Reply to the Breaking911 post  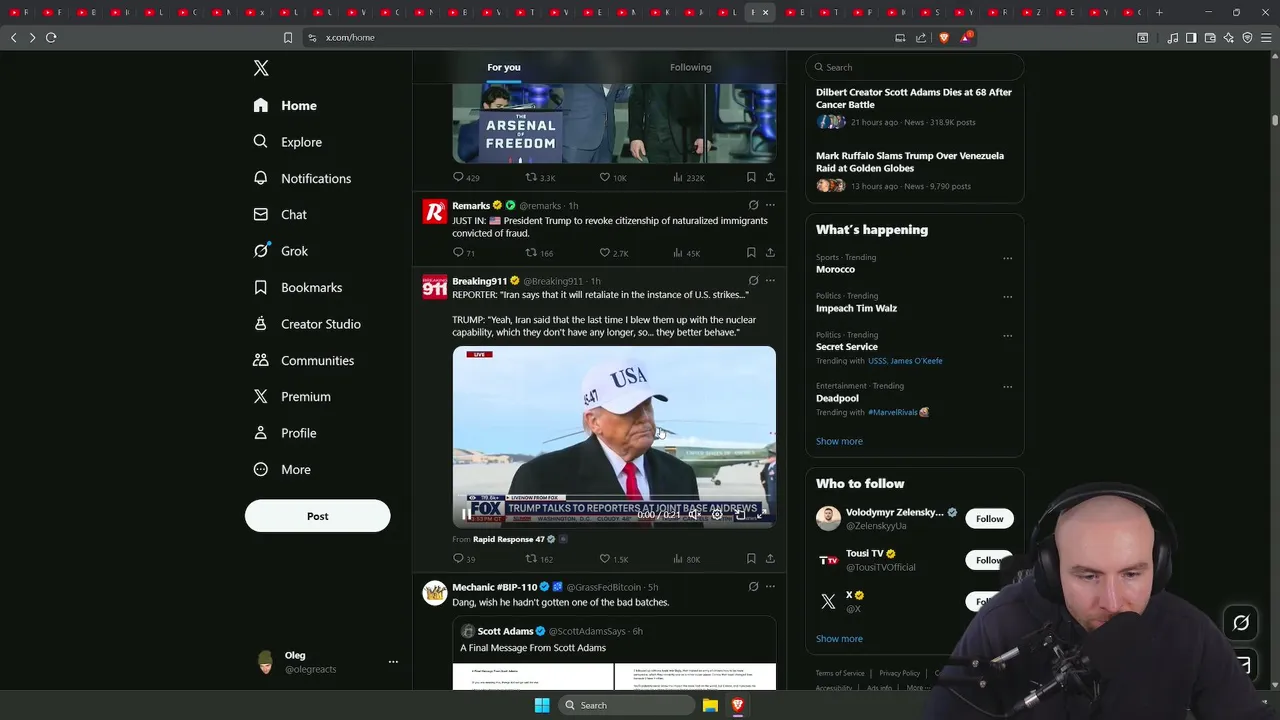click(x=464, y=559)
